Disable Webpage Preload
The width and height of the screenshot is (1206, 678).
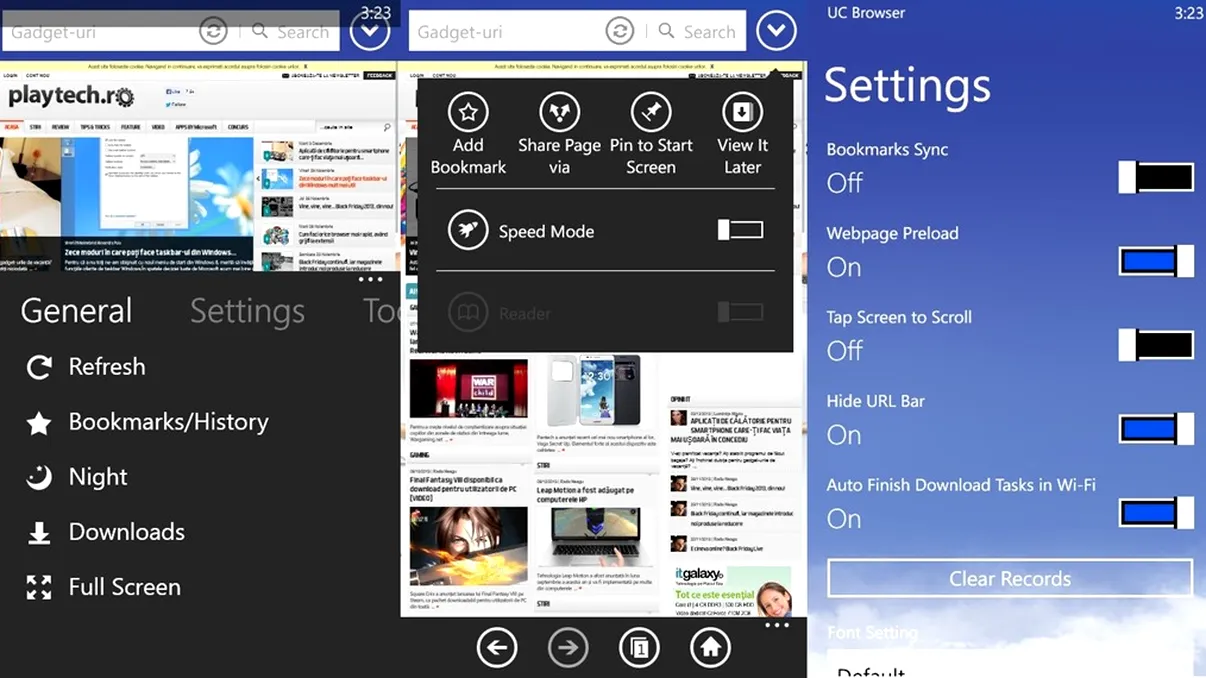[x=1156, y=261]
